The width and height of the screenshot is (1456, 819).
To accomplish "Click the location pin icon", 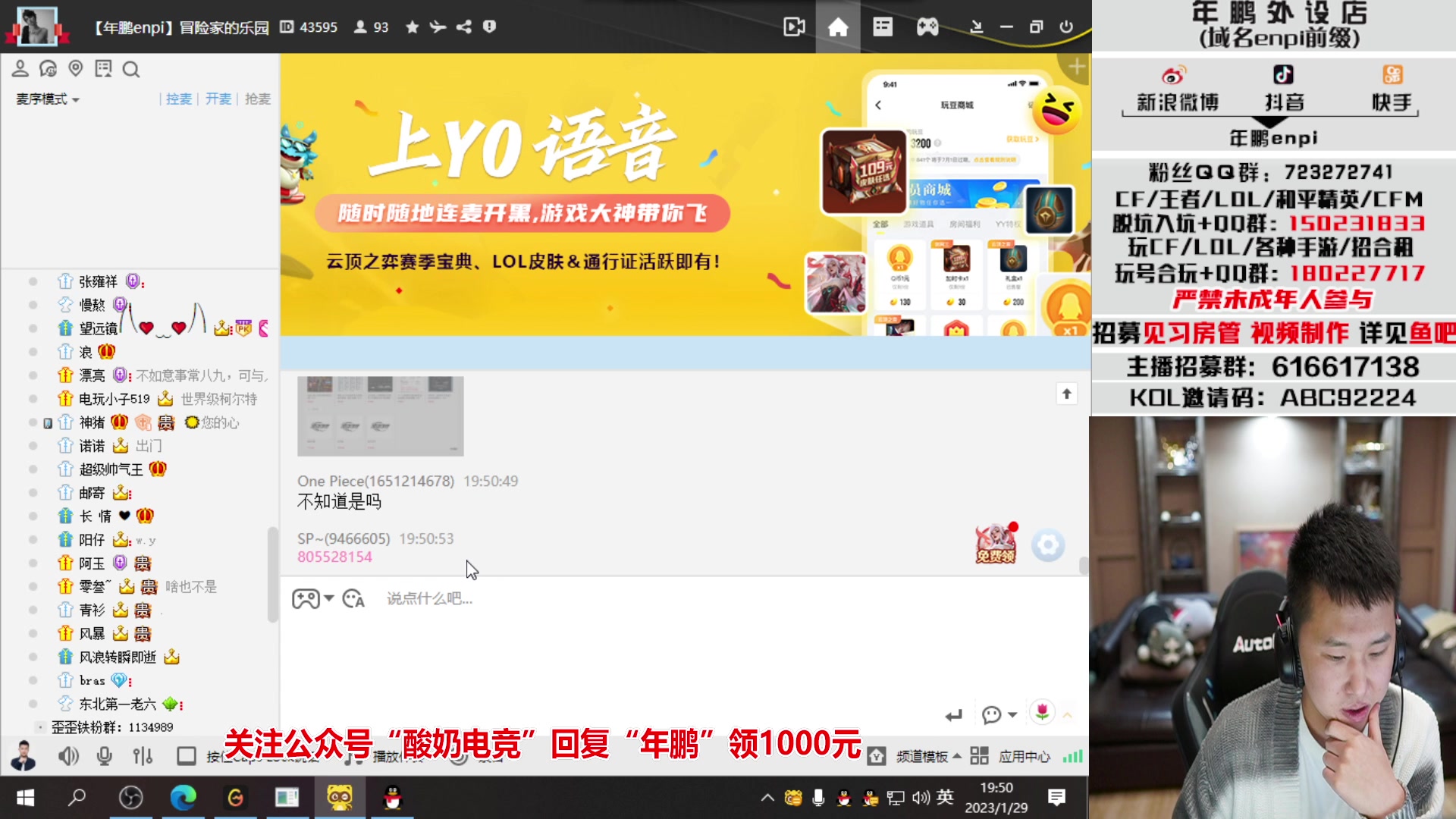I will [75, 69].
